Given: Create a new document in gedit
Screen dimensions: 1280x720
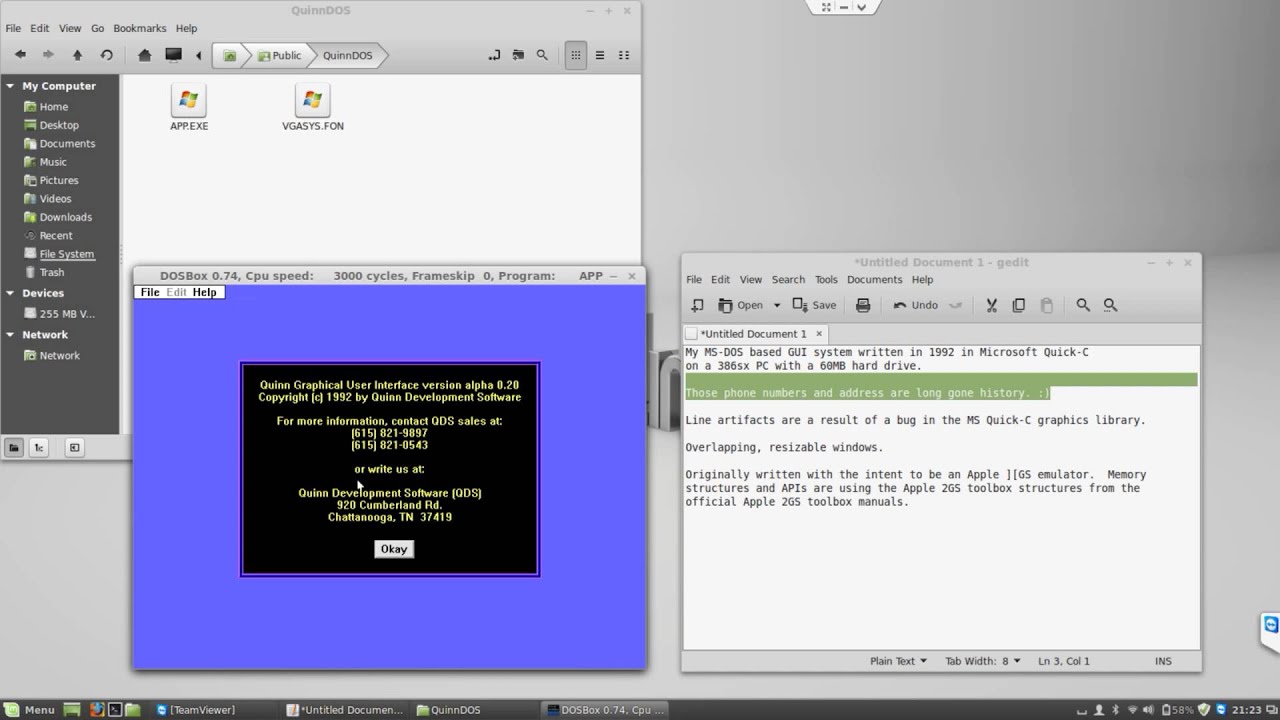Looking at the screenshot, I should 697,305.
